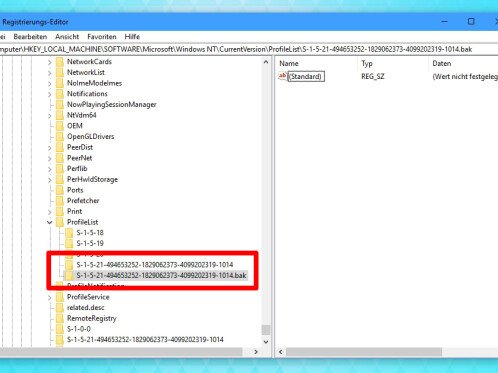Select ProfileList subkey name ending in 4099202319-1014

coord(155,265)
